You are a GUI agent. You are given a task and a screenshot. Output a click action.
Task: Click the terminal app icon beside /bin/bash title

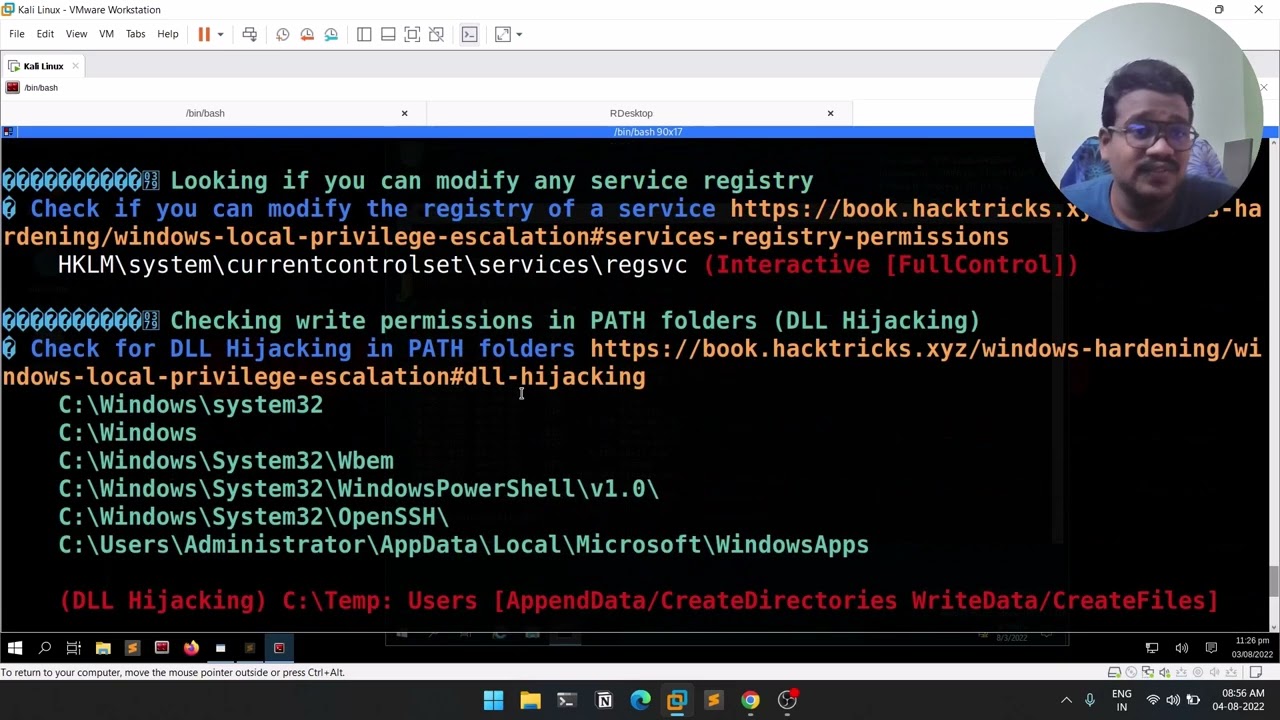(12, 88)
